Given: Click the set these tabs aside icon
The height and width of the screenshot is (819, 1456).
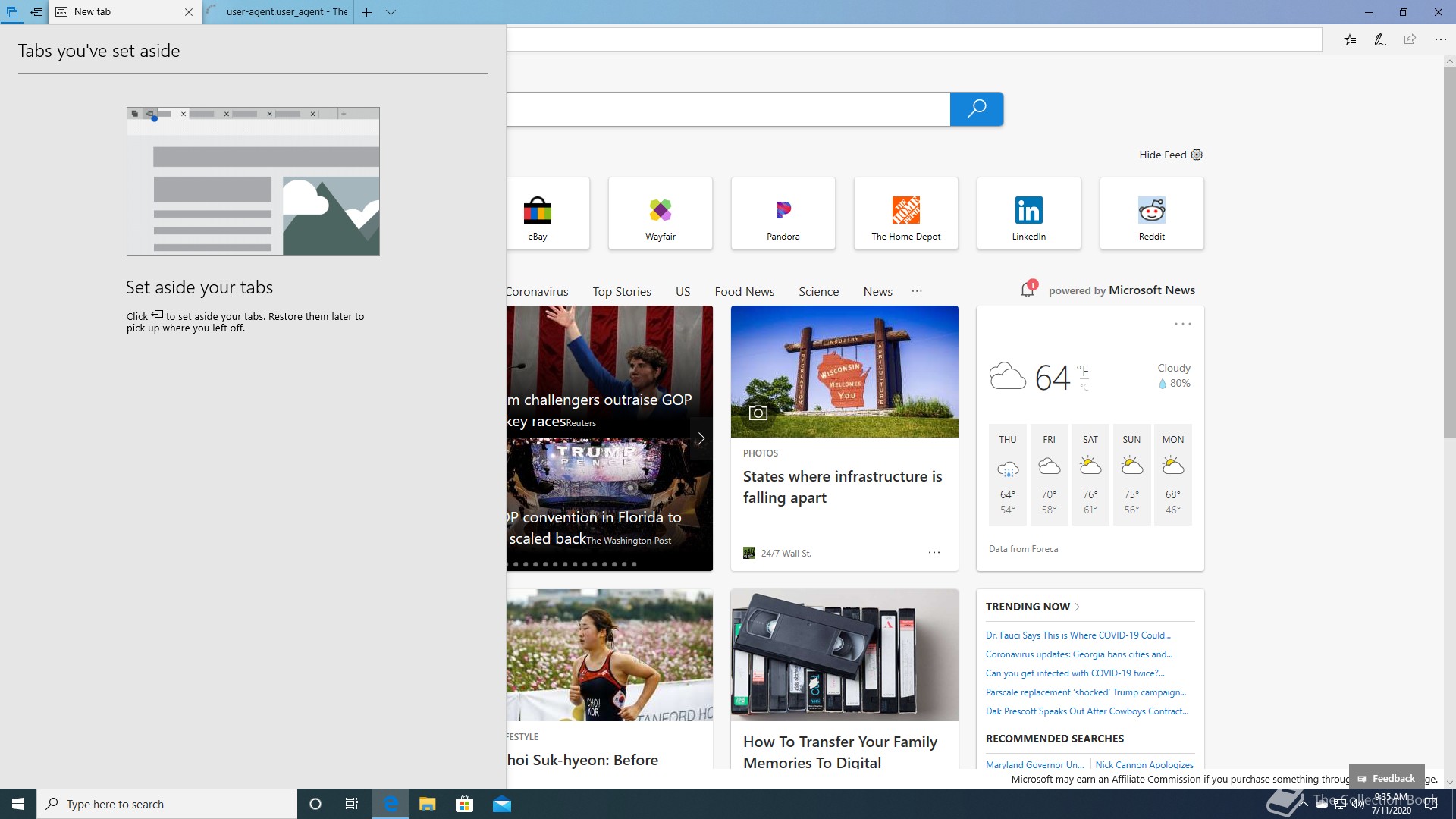Looking at the screenshot, I should (36, 12).
